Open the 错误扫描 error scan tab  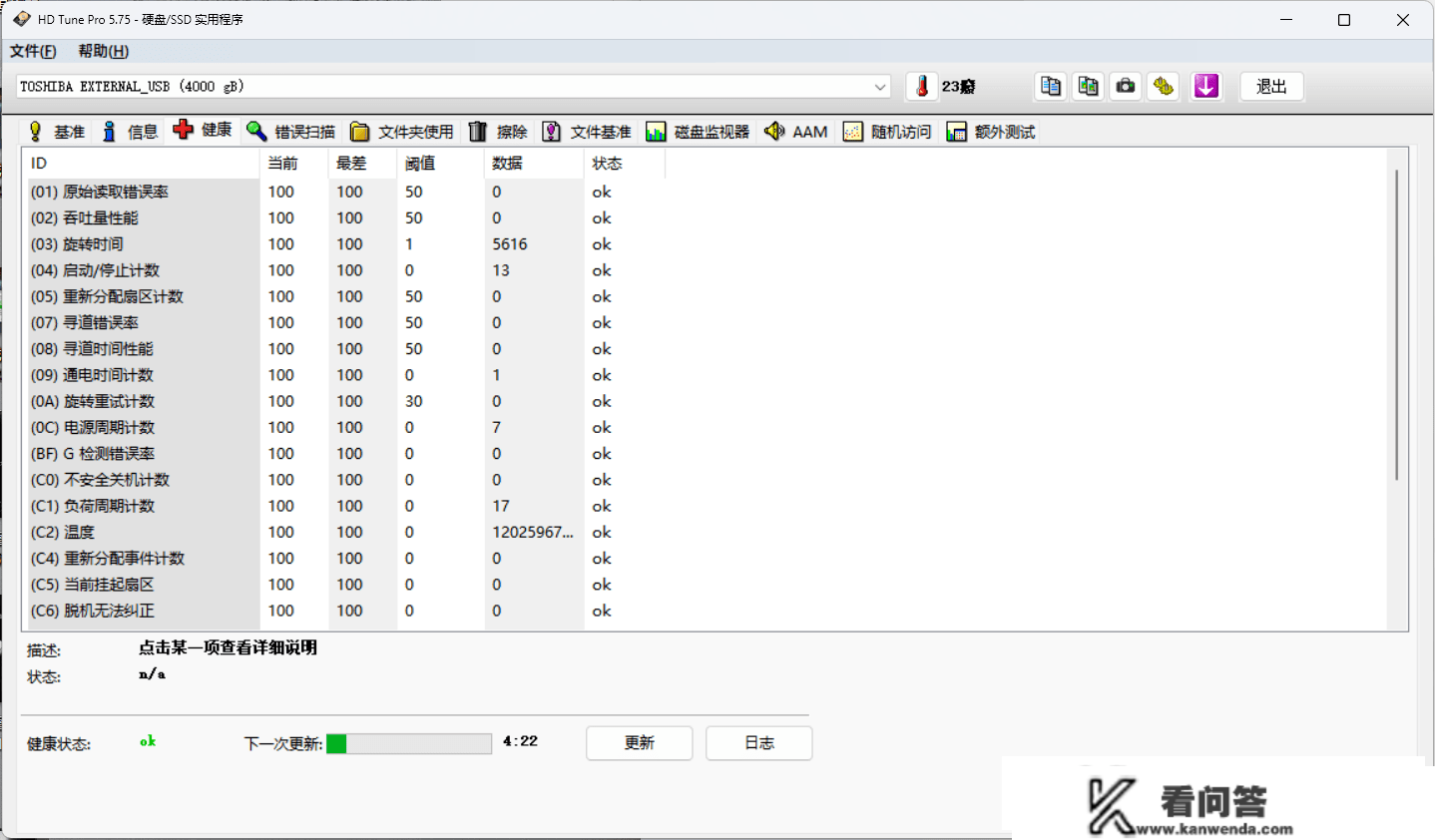290,132
